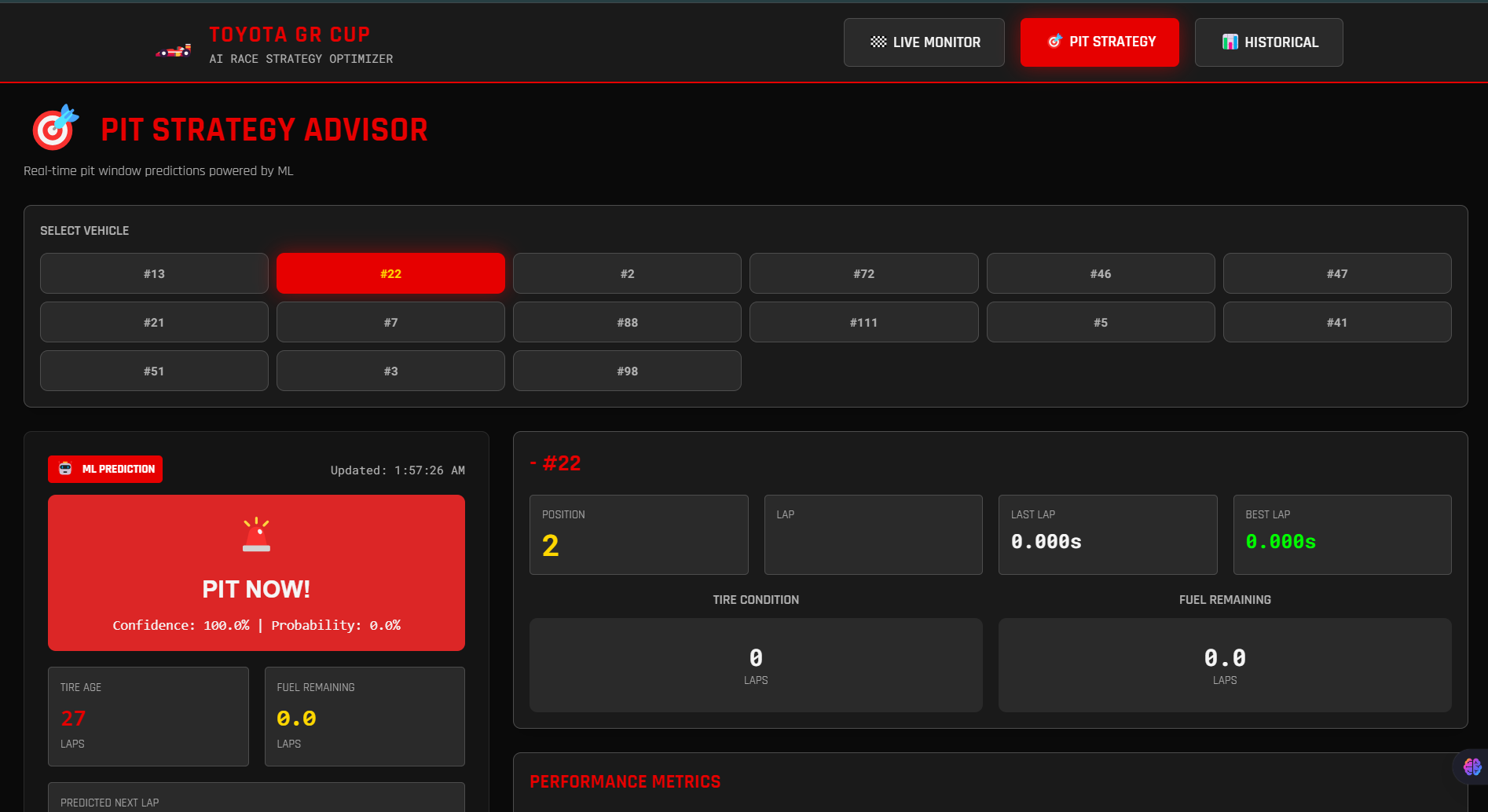Viewport: 1488px width, 812px height.
Task: Pick vehicle #41
Action: pos(1337,322)
